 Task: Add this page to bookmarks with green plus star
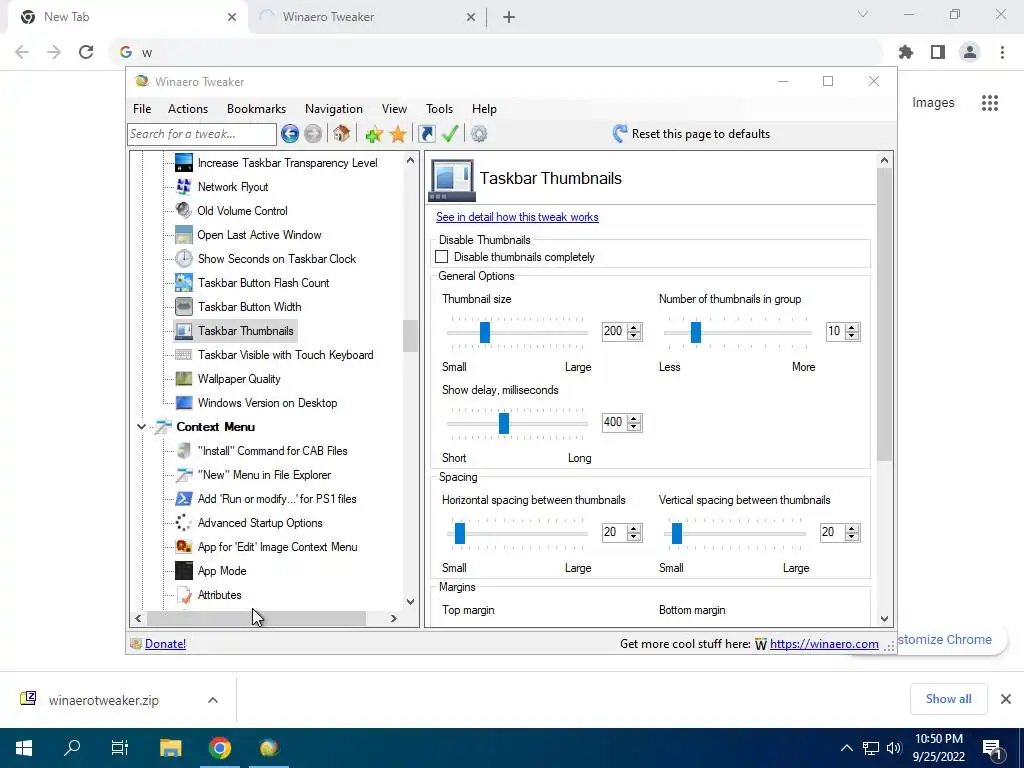coord(374,134)
